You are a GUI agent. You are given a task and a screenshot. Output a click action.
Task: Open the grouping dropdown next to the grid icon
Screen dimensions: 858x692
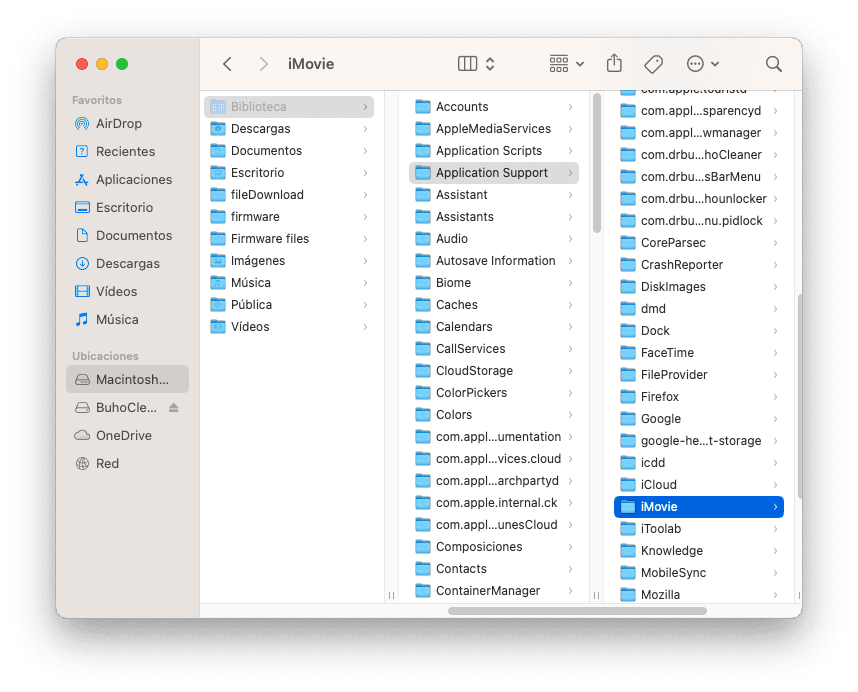(x=578, y=62)
